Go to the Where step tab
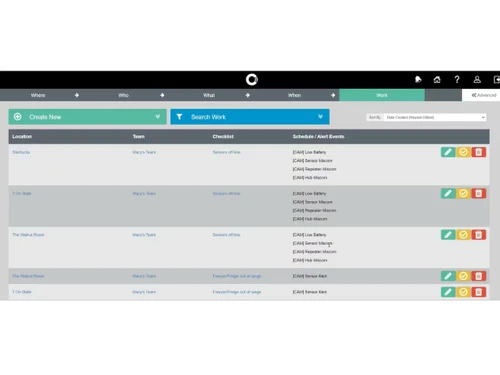 (38, 95)
